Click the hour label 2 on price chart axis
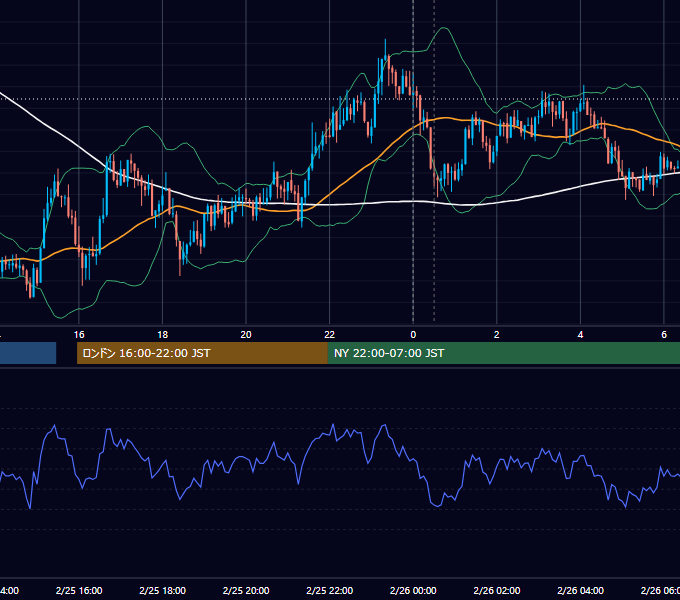This screenshot has height=600, width=680. point(497,335)
